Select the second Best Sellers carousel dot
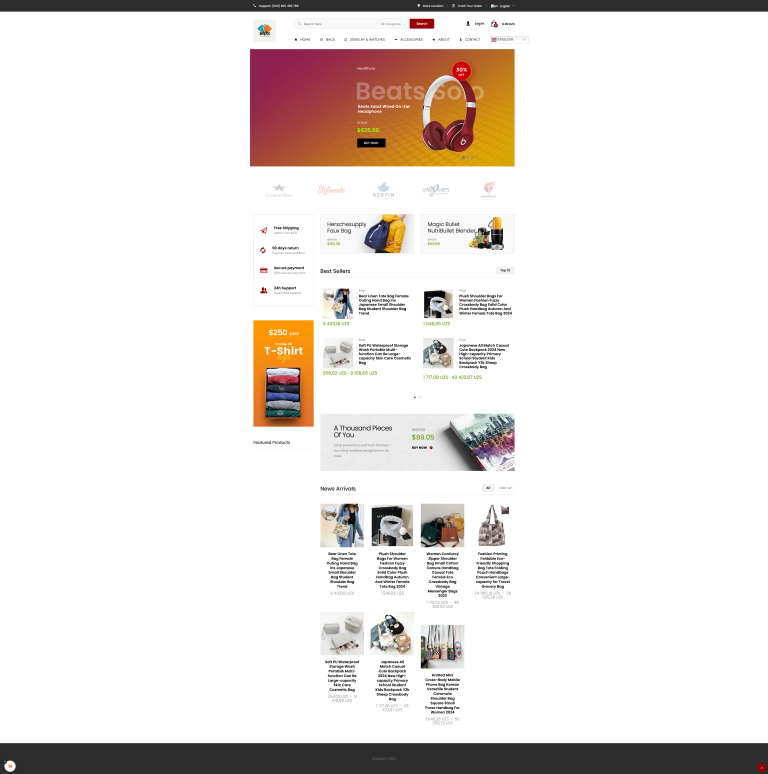Screen dimensions: 768x774 pos(420,397)
